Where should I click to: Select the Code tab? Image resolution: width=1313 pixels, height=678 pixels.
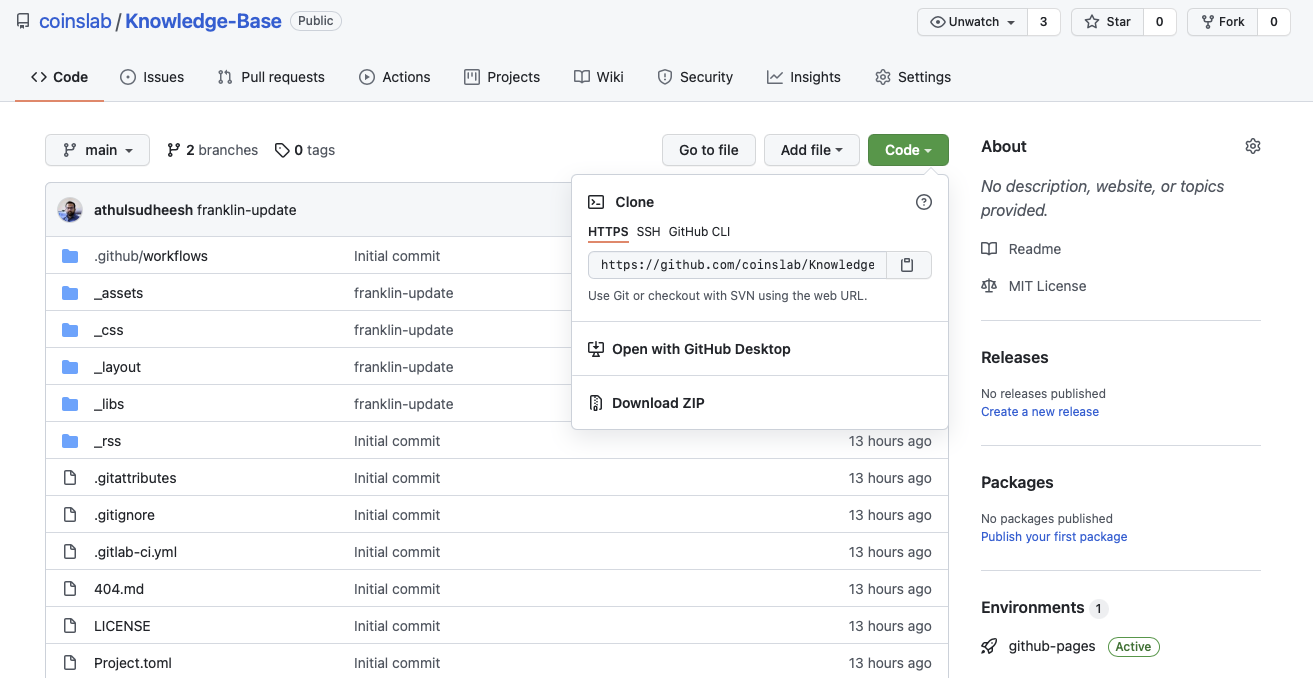pos(59,77)
